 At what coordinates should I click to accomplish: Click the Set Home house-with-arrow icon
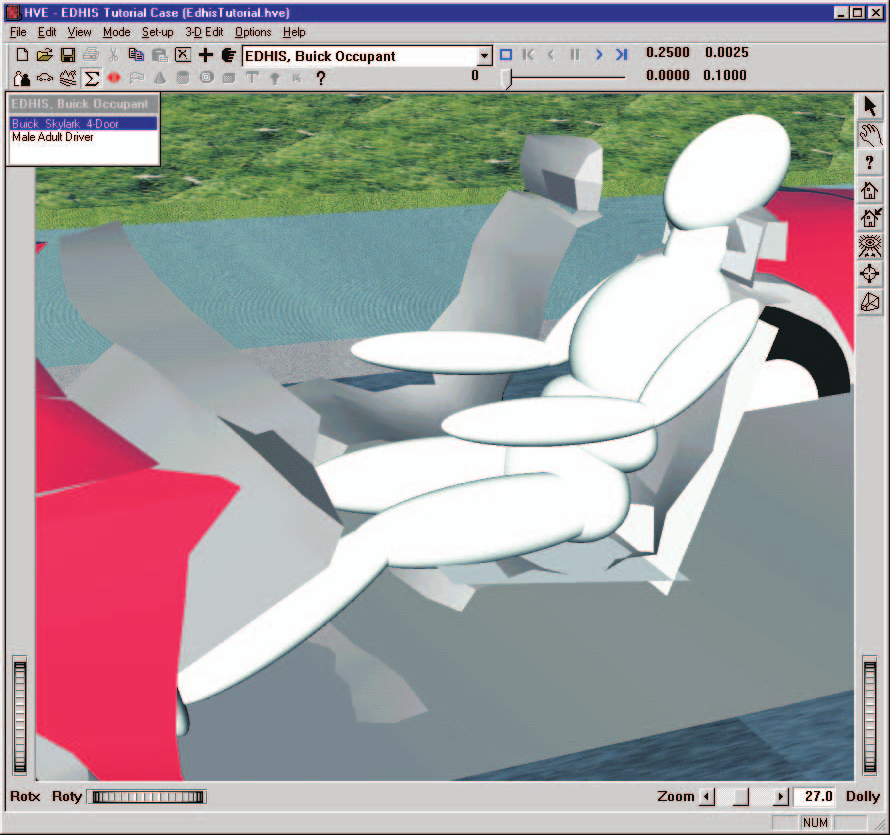[x=870, y=217]
